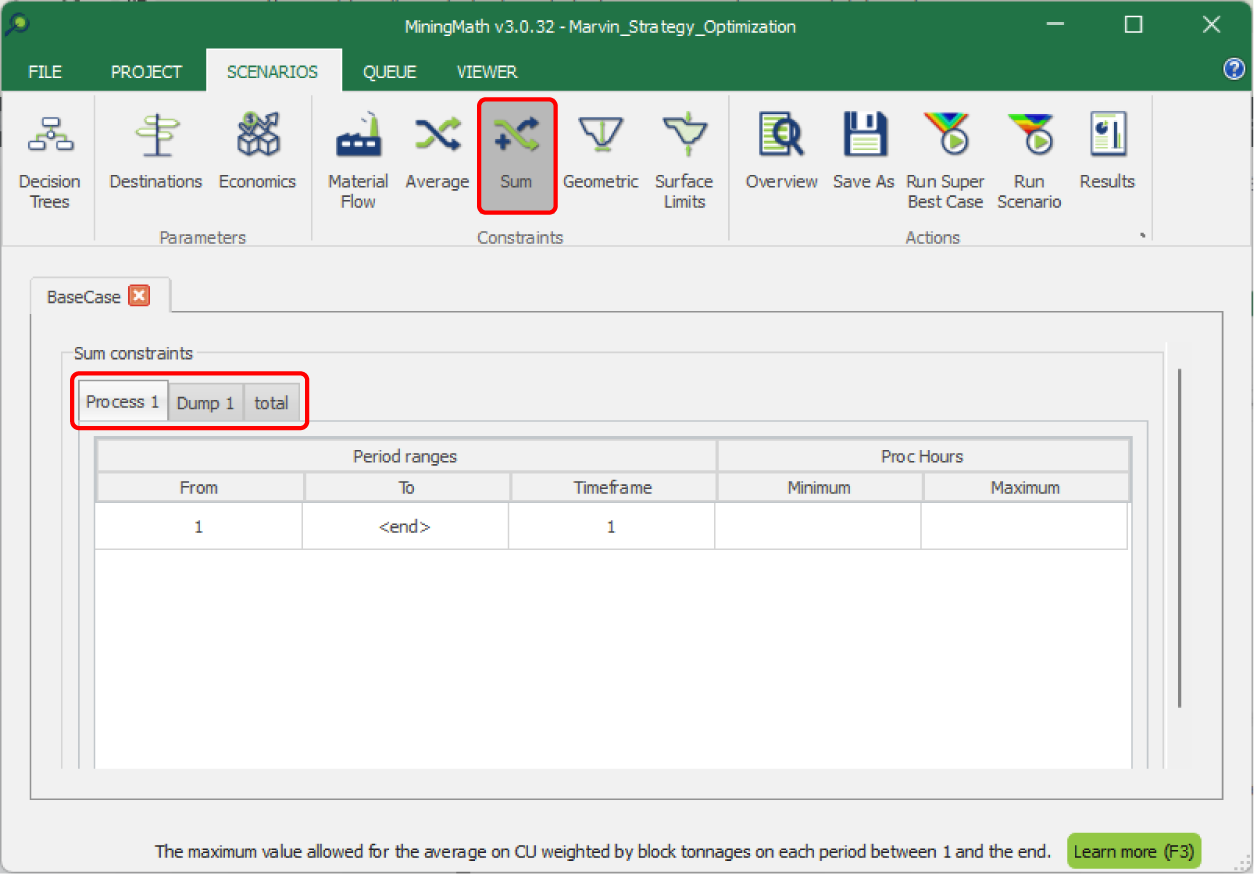Click the Learn more (F3) button
1254x874 pixels.
(x=1133, y=851)
